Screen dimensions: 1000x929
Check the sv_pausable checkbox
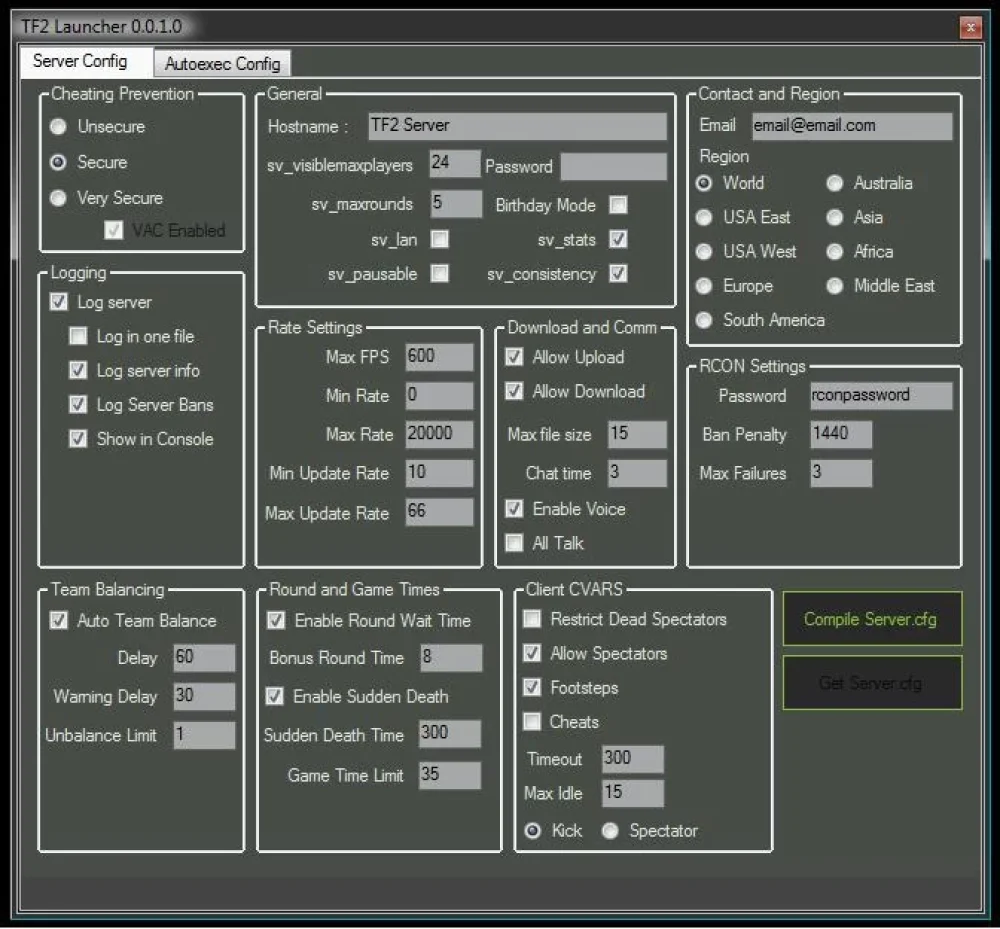[439, 274]
